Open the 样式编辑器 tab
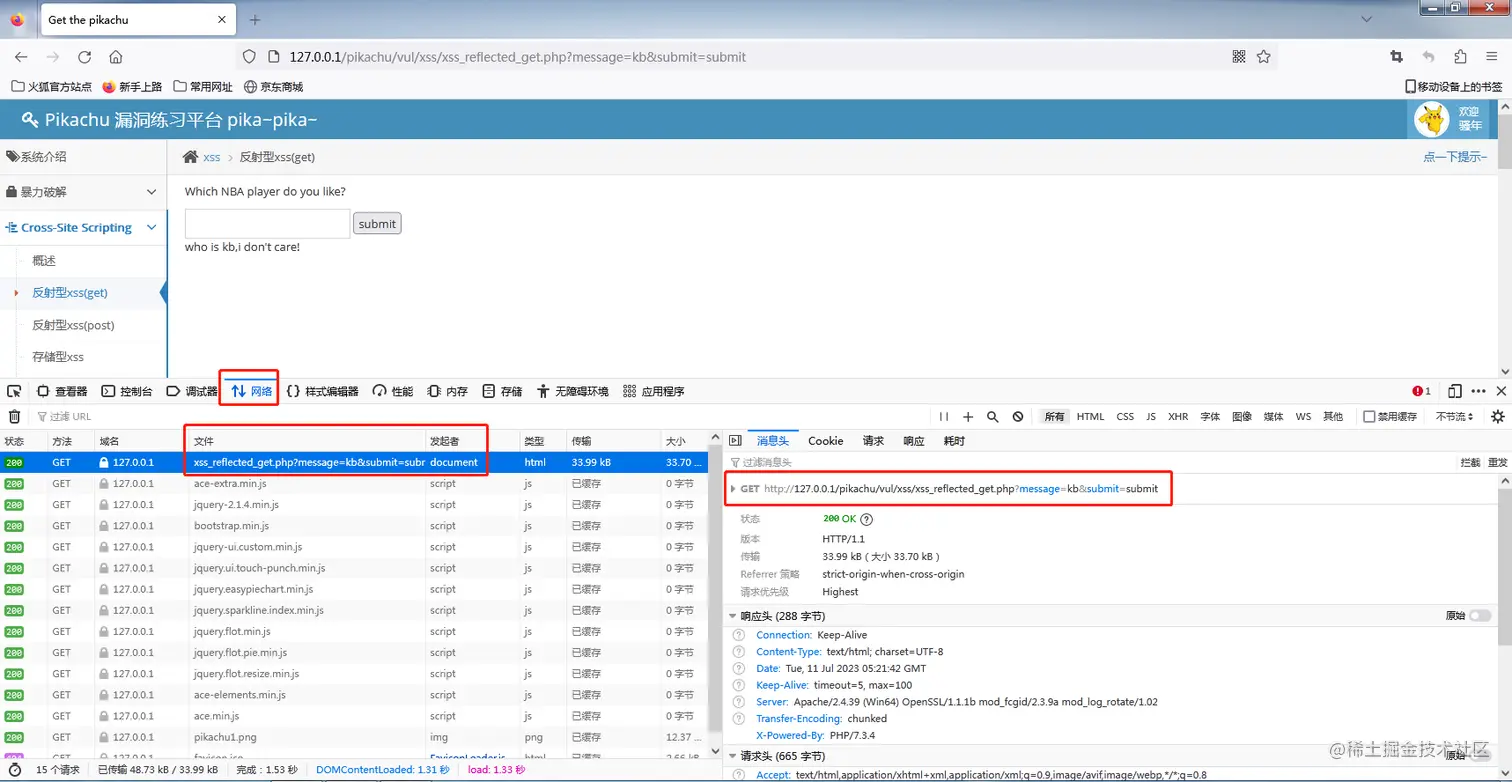Screen dimensions: 1512x782 click(x=322, y=391)
